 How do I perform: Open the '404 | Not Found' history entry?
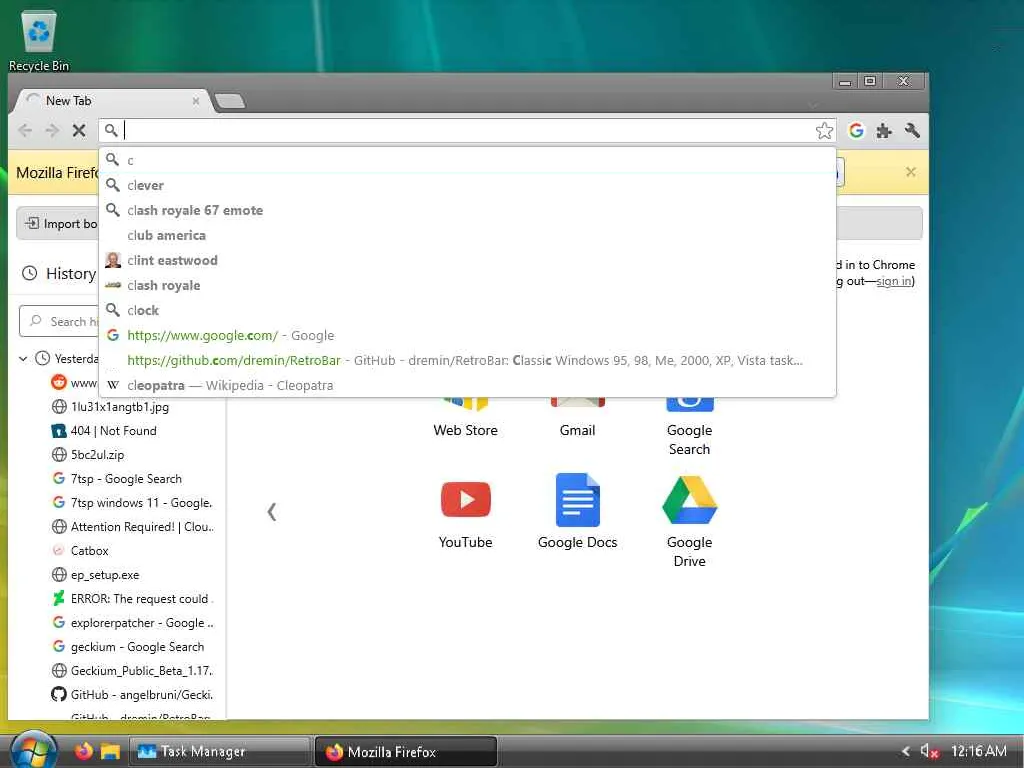pyautogui.click(x=104, y=431)
